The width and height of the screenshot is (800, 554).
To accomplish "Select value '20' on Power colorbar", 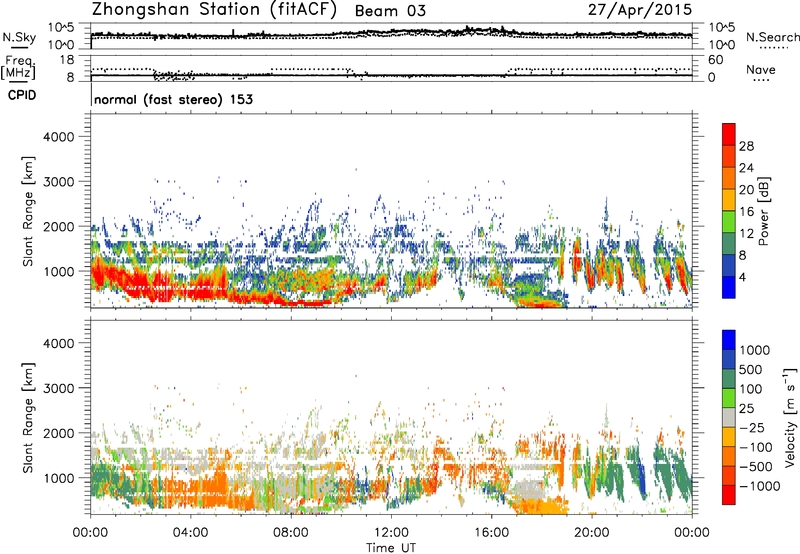I will pyautogui.click(x=746, y=190).
